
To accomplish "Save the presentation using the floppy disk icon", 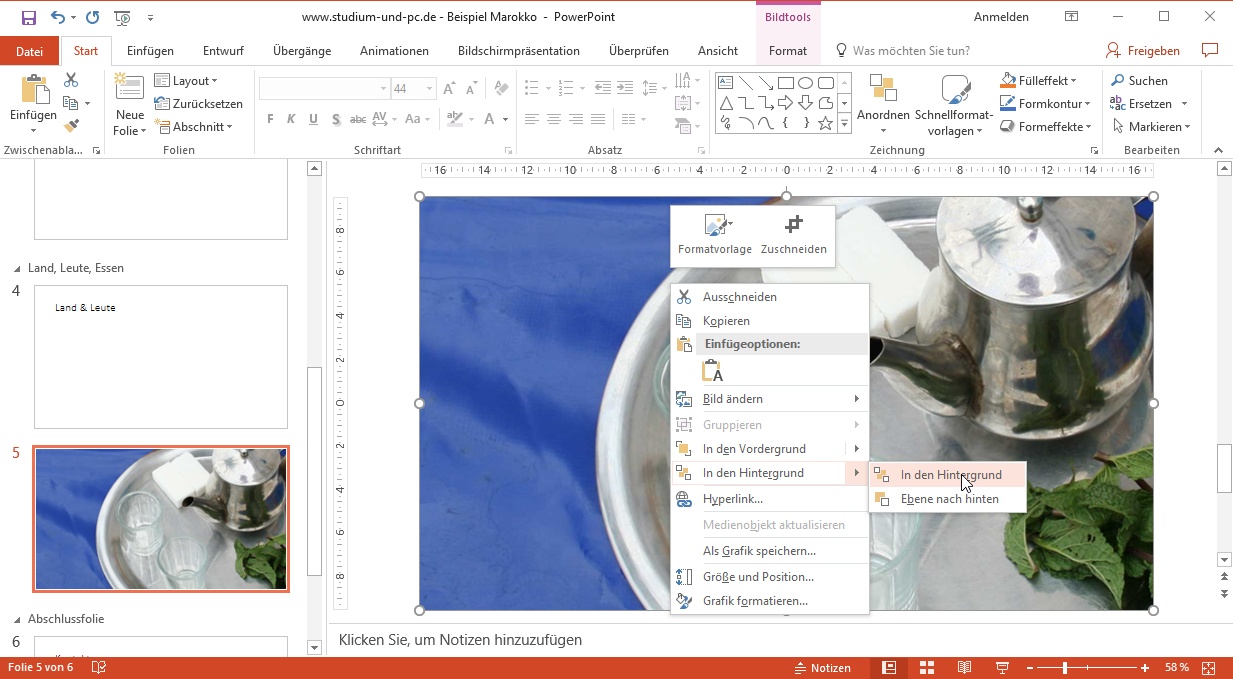I will click(28, 17).
